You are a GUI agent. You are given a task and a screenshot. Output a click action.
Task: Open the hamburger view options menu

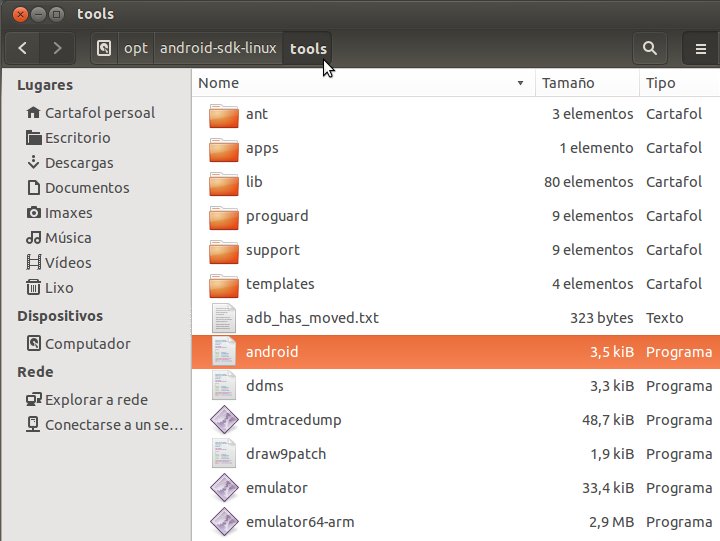click(701, 48)
